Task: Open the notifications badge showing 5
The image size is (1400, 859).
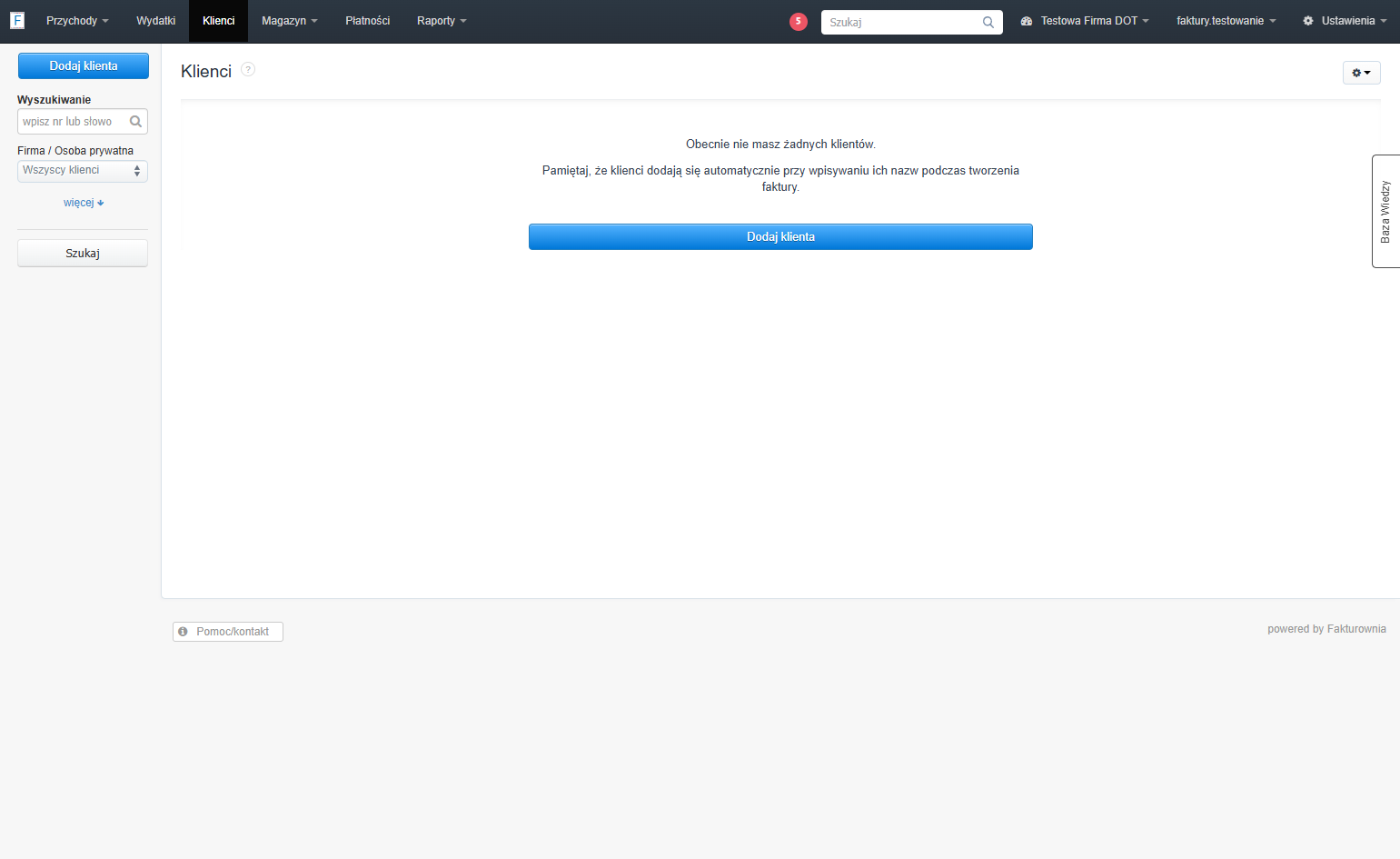Action: (799, 22)
